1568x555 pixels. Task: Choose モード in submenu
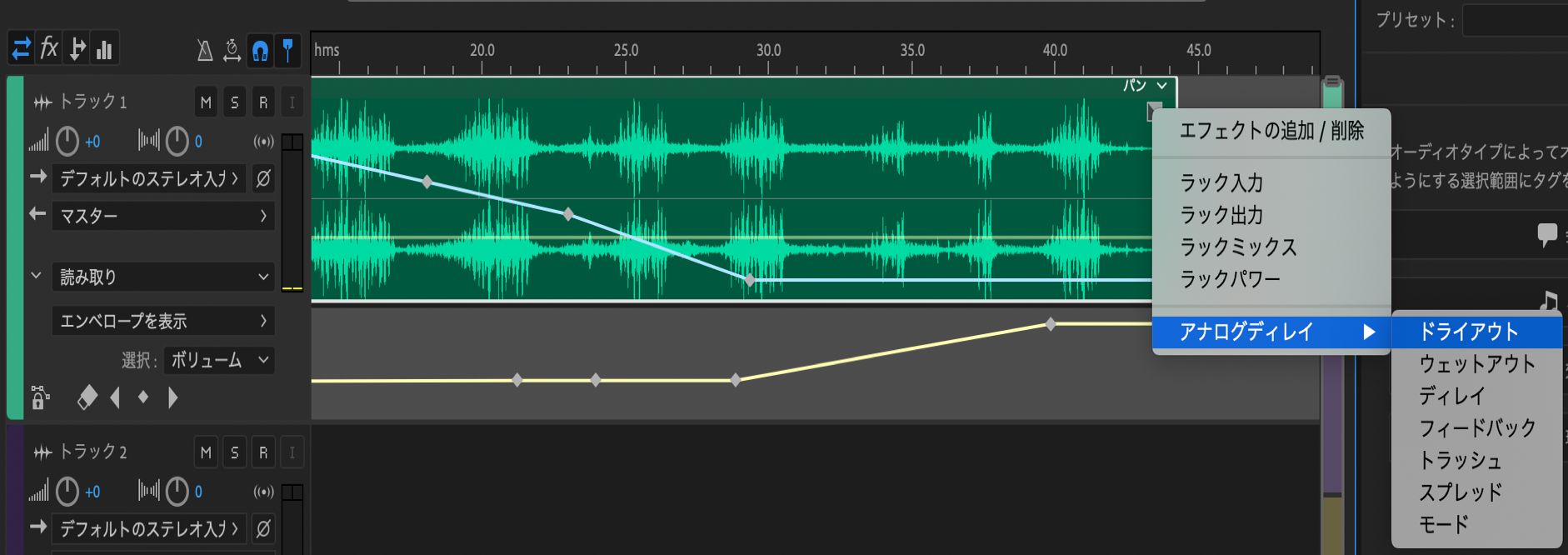(1476, 524)
